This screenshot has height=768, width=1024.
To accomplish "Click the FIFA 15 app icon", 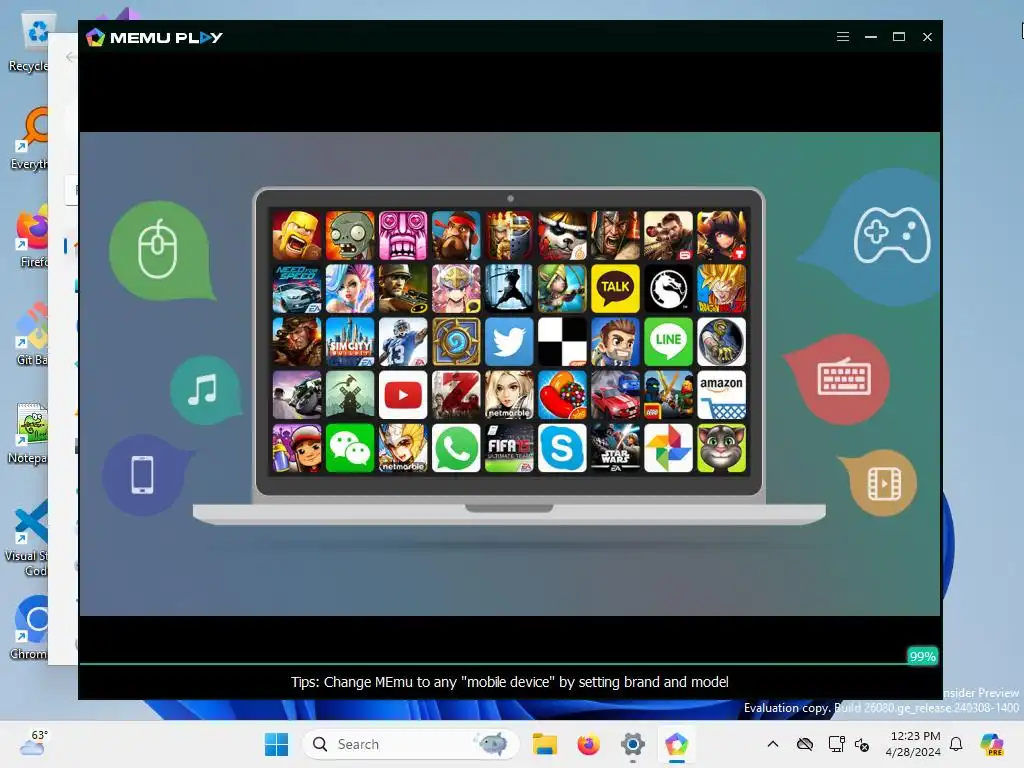I will click(x=509, y=448).
